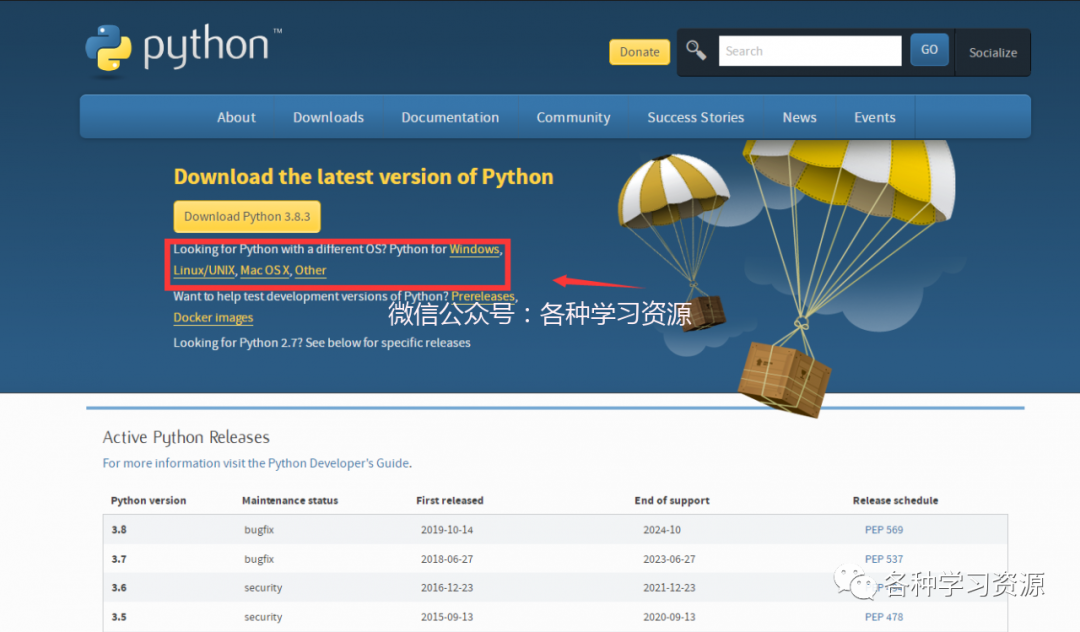Click the 2015-09-13 release date
The image size is (1080, 632).
click(x=447, y=617)
